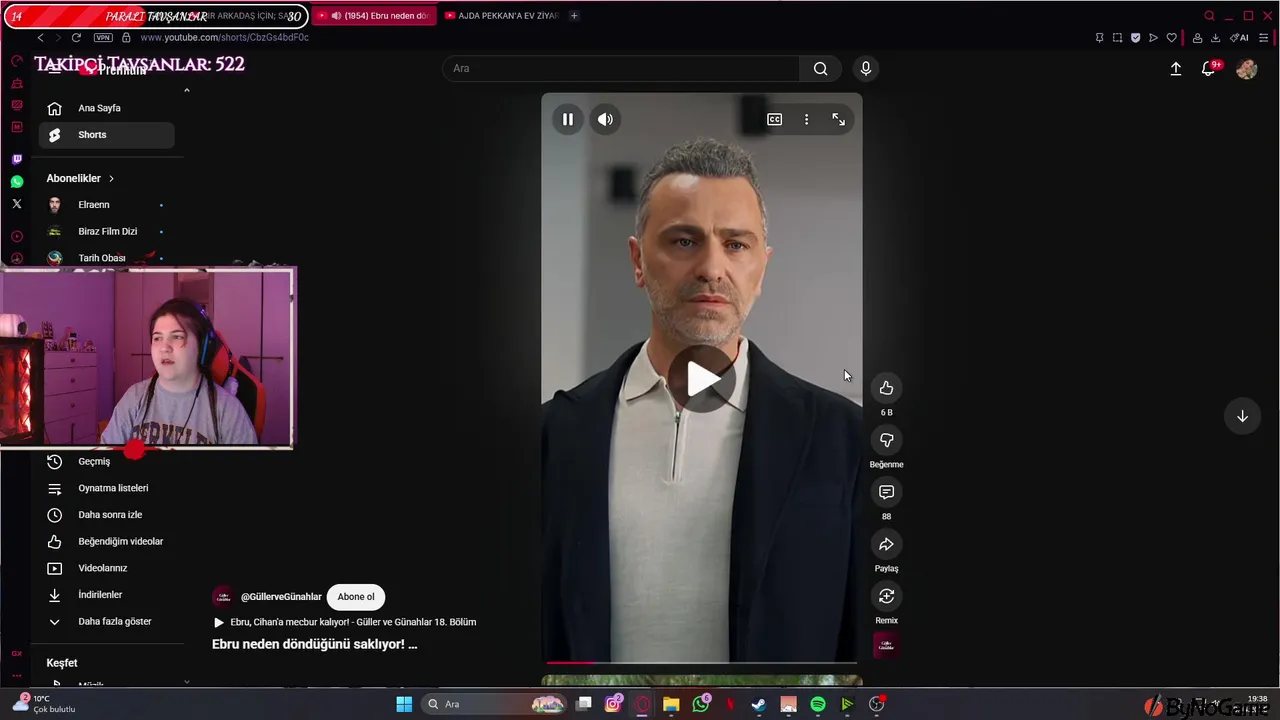Open YouTube notifications bell
The height and width of the screenshot is (720, 1280).
1209,68
